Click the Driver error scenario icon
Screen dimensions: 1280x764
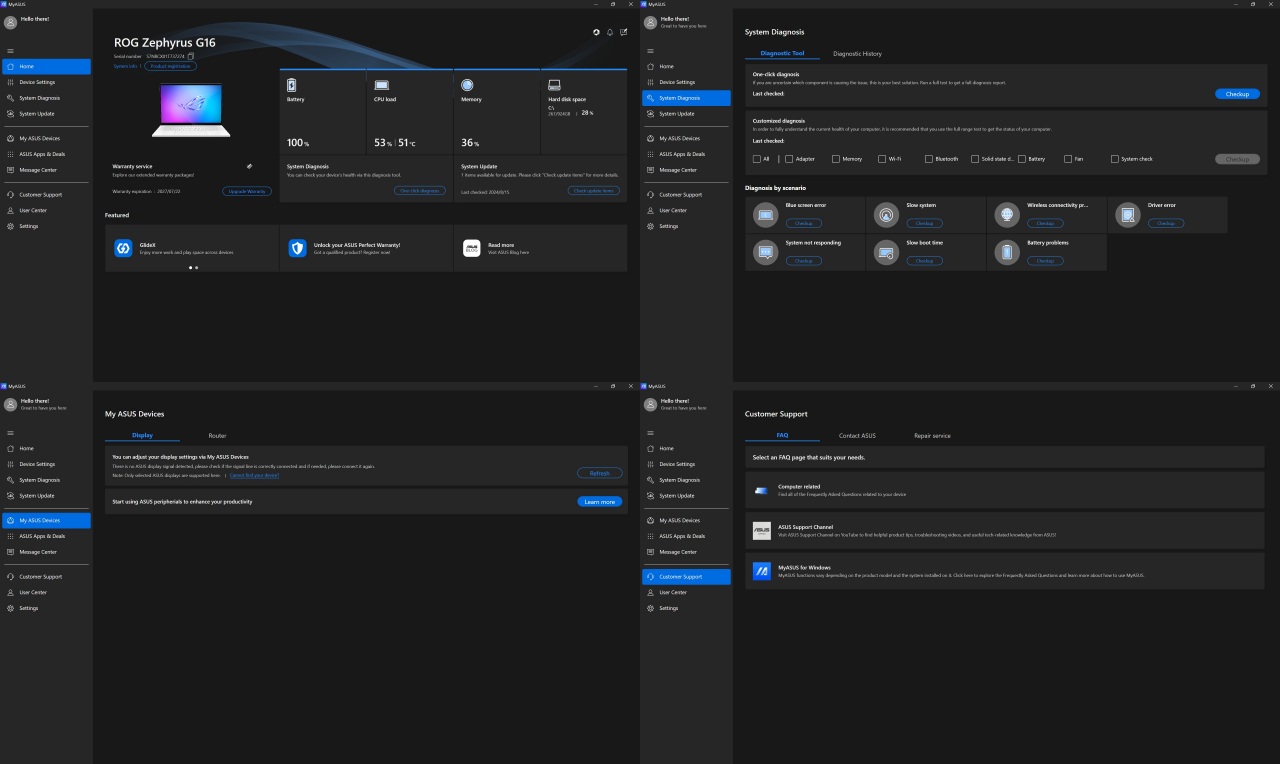coord(1128,215)
